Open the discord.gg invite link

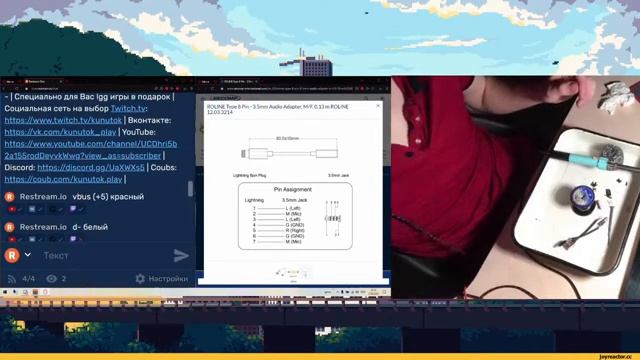(x=91, y=168)
